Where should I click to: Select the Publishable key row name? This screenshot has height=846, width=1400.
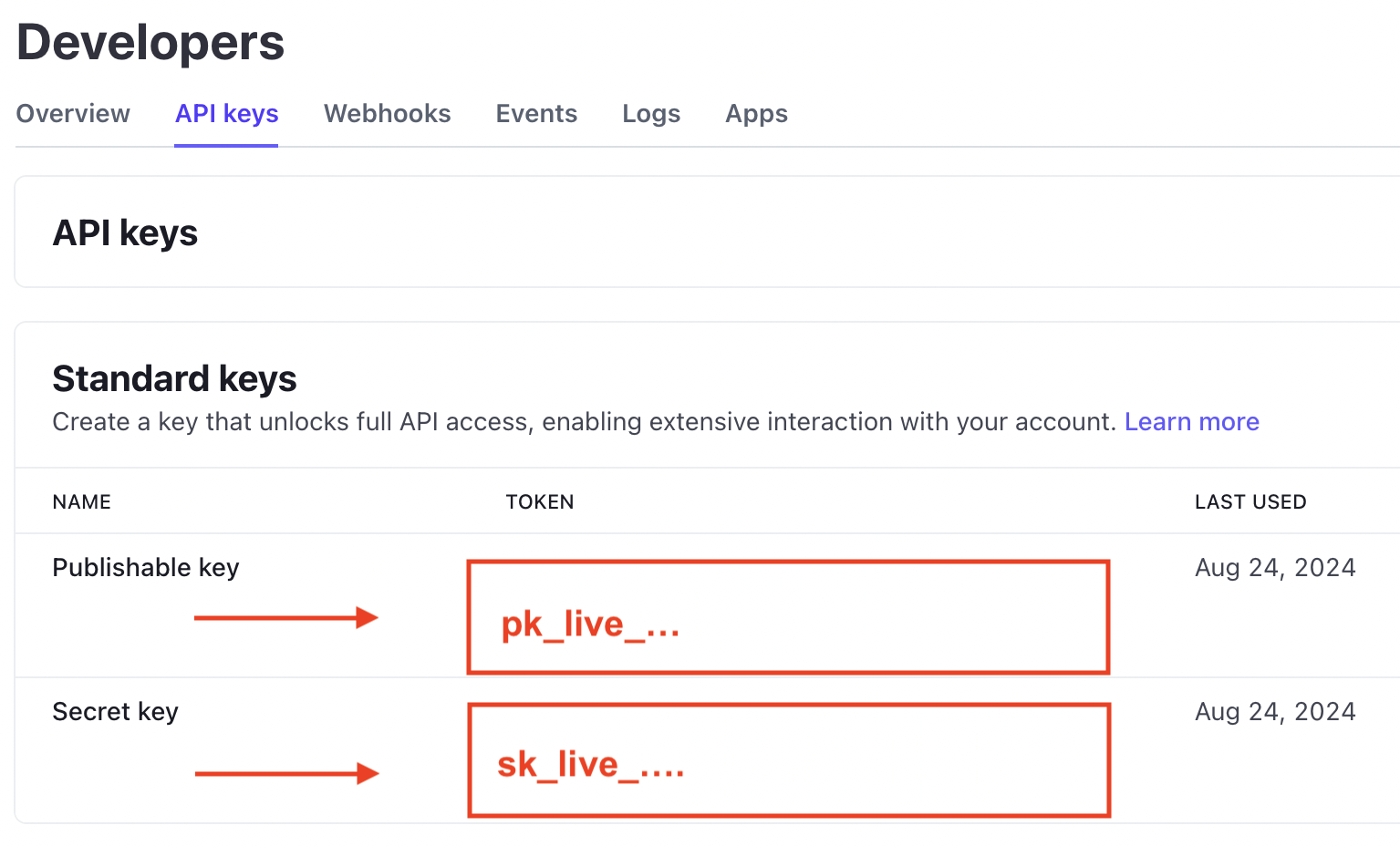click(146, 568)
